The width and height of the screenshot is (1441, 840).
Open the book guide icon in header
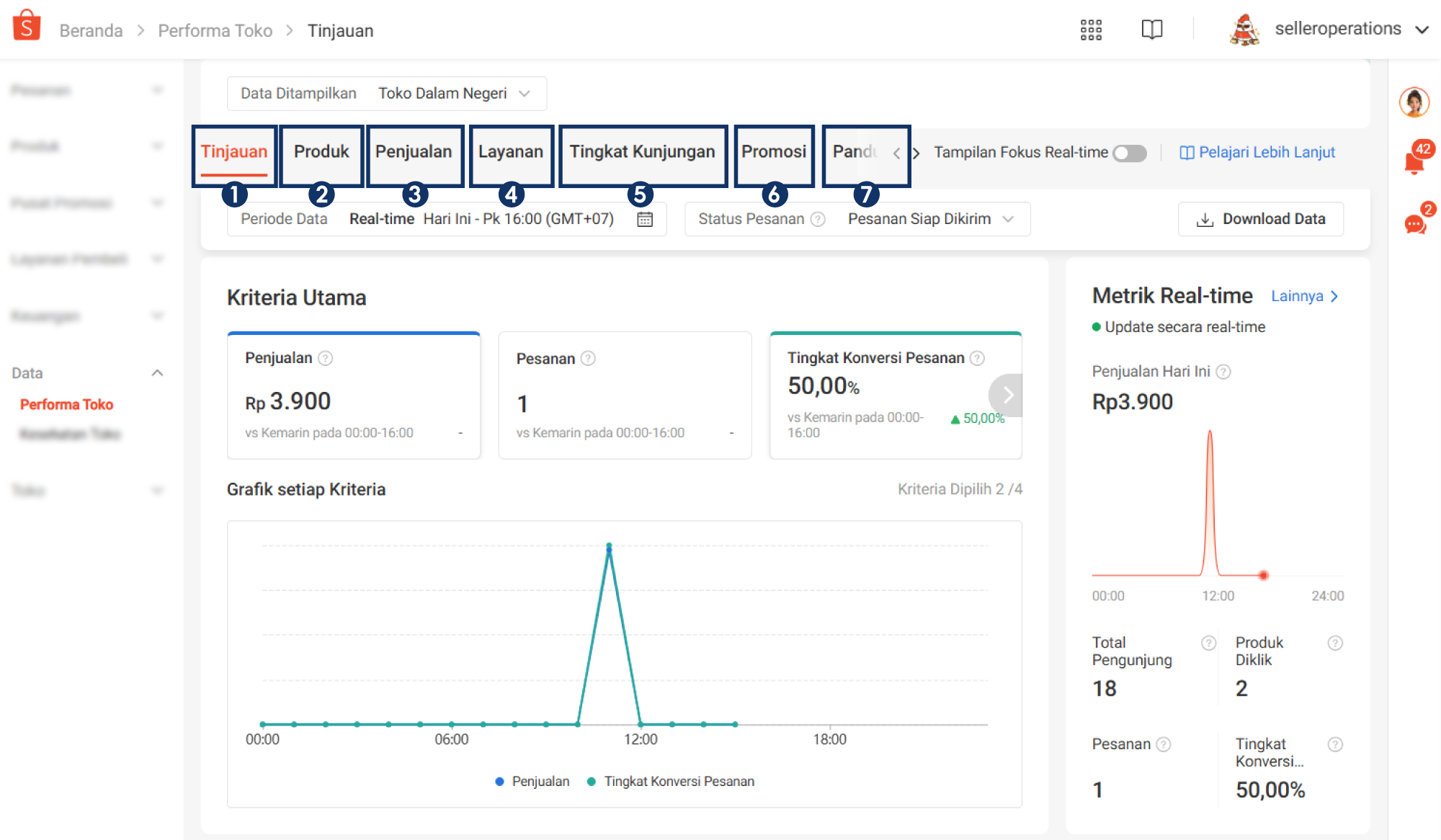[x=1152, y=30]
